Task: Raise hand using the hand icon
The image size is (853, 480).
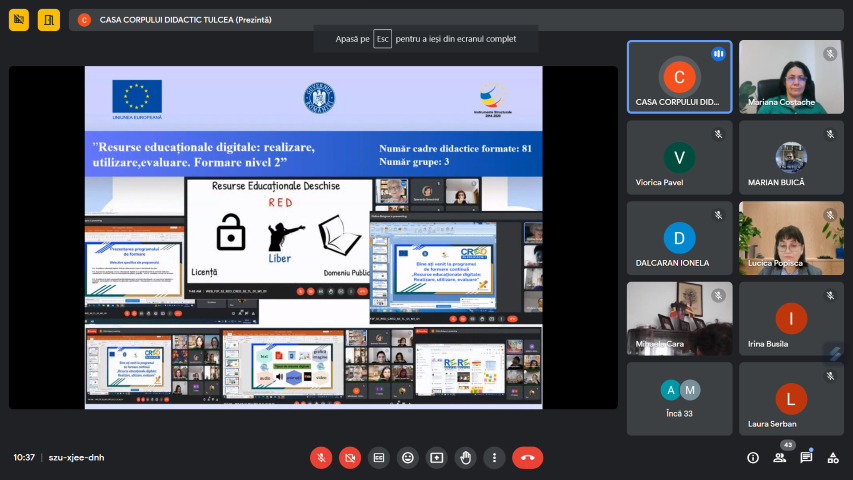Action: (x=465, y=457)
